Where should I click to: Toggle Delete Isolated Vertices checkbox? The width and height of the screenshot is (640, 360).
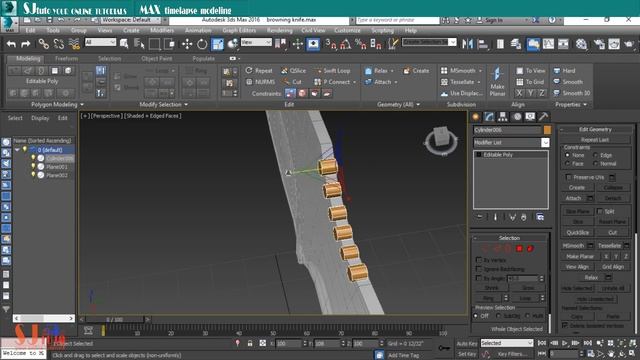(x=565, y=325)
